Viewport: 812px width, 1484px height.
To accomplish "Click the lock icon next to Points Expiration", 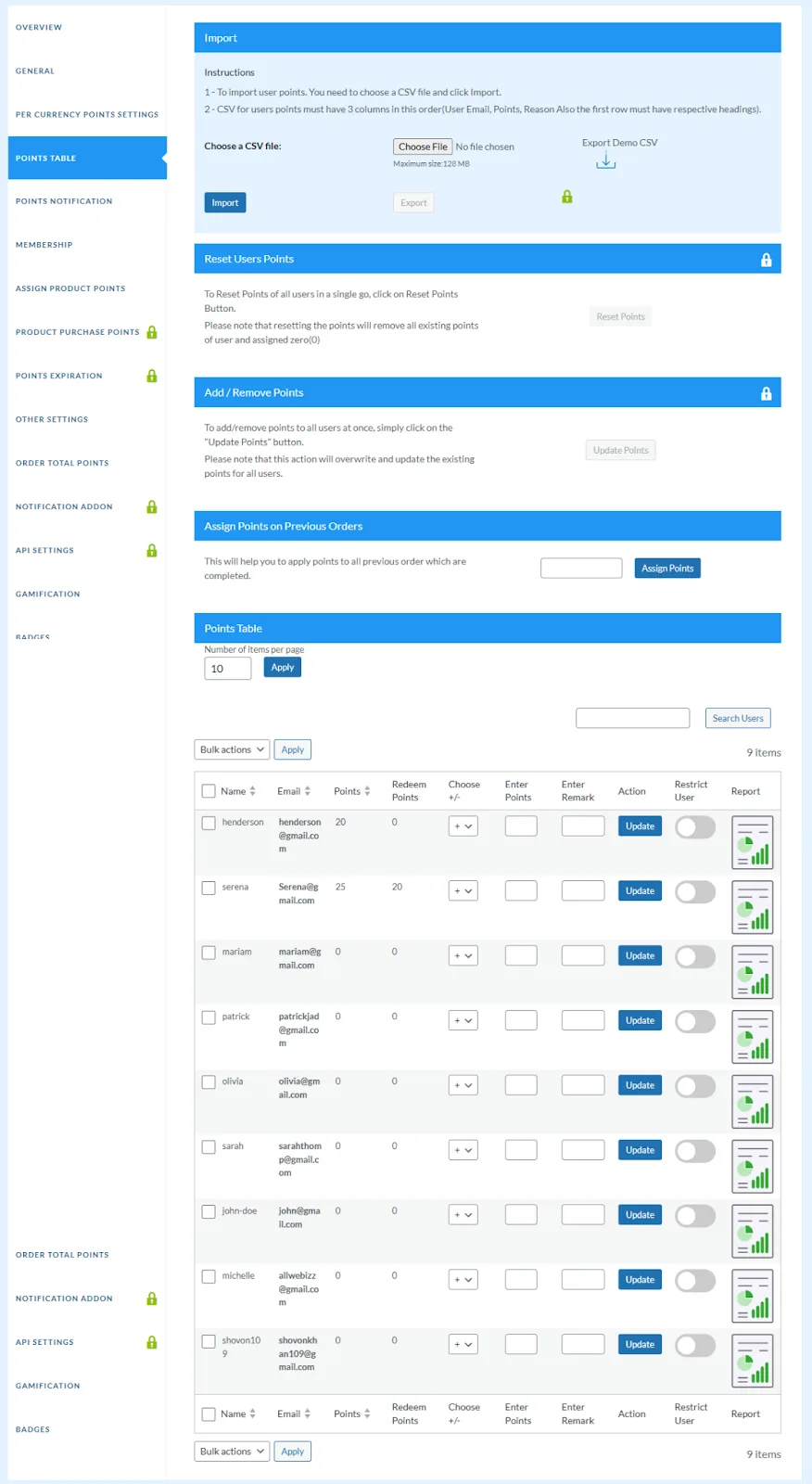I will point(152,376).
